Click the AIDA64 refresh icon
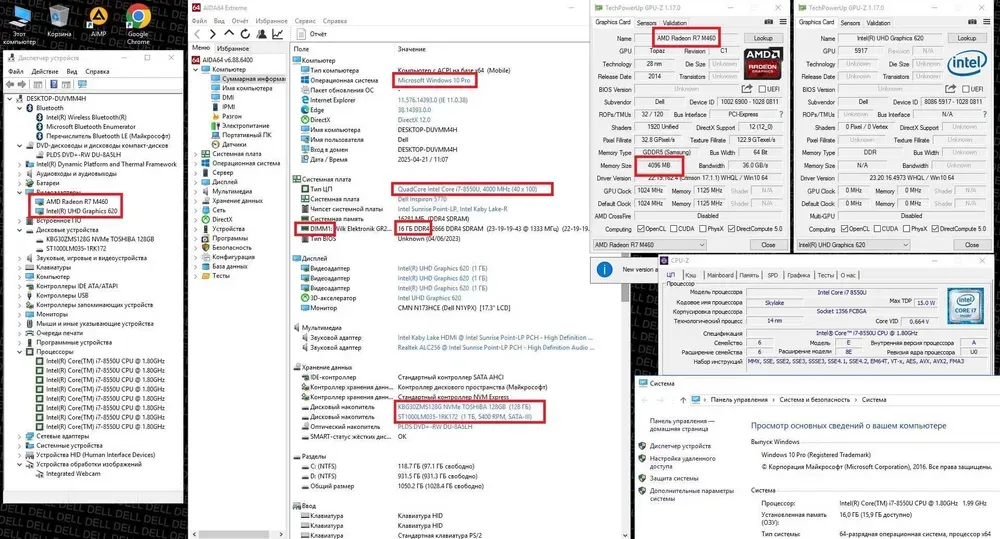 pos(245,34)
